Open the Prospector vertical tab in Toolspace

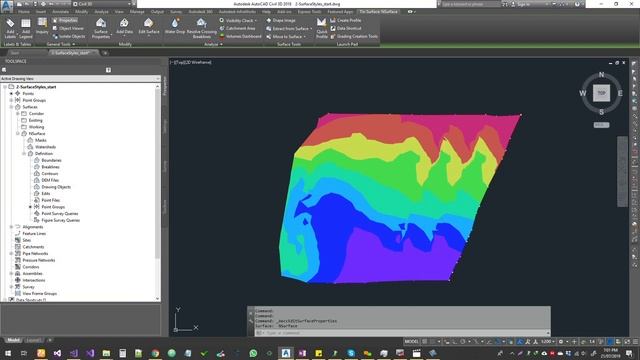point(165,86)
